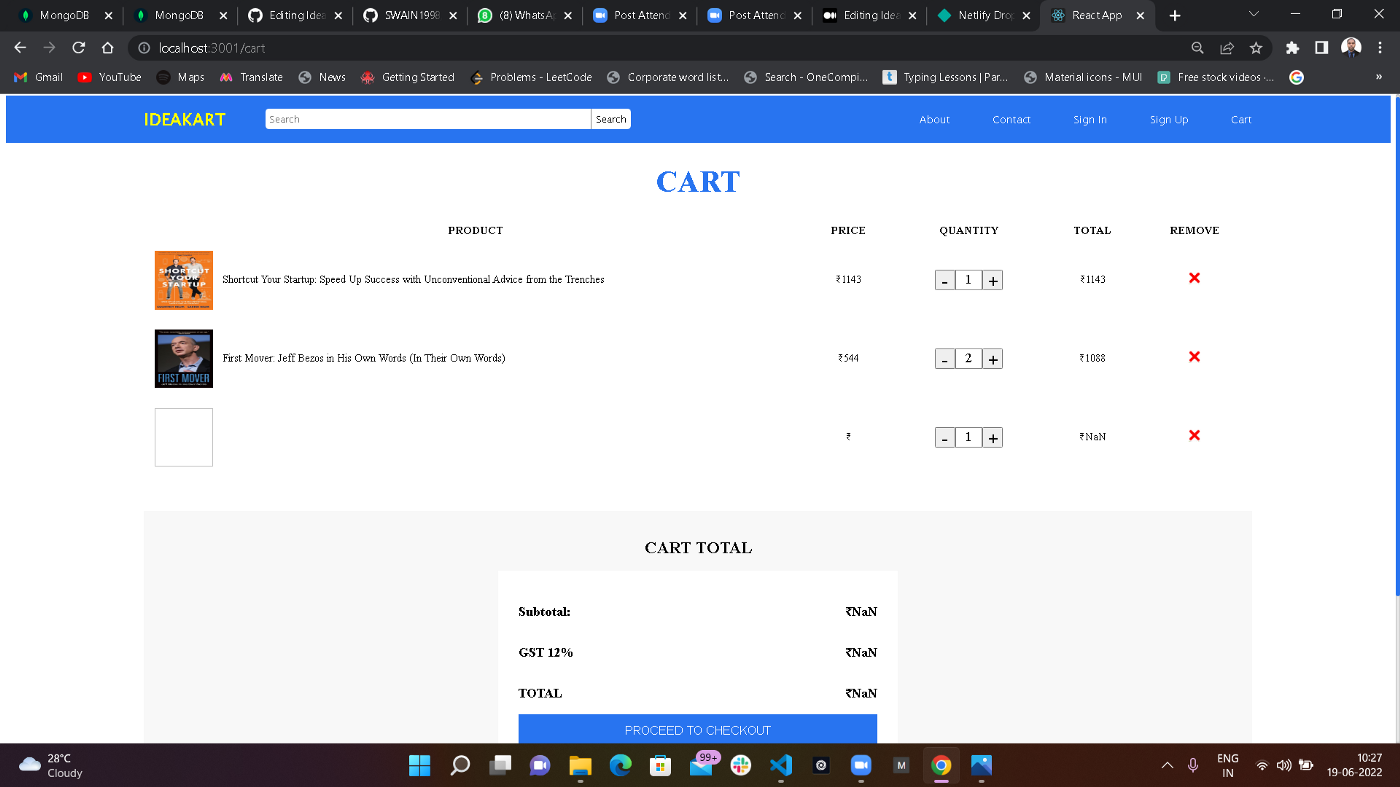The height and width of the screenshot is (787, 1400).
Task: Click the weather widget in the taskbar
Action: [x=47, y=765]
